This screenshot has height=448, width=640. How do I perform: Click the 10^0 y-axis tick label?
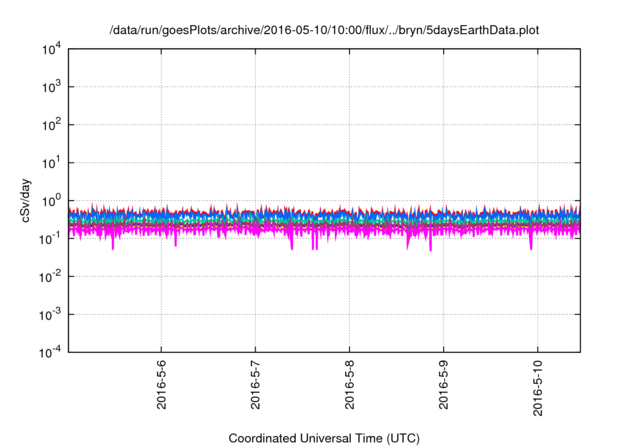[x=51, y=201]
